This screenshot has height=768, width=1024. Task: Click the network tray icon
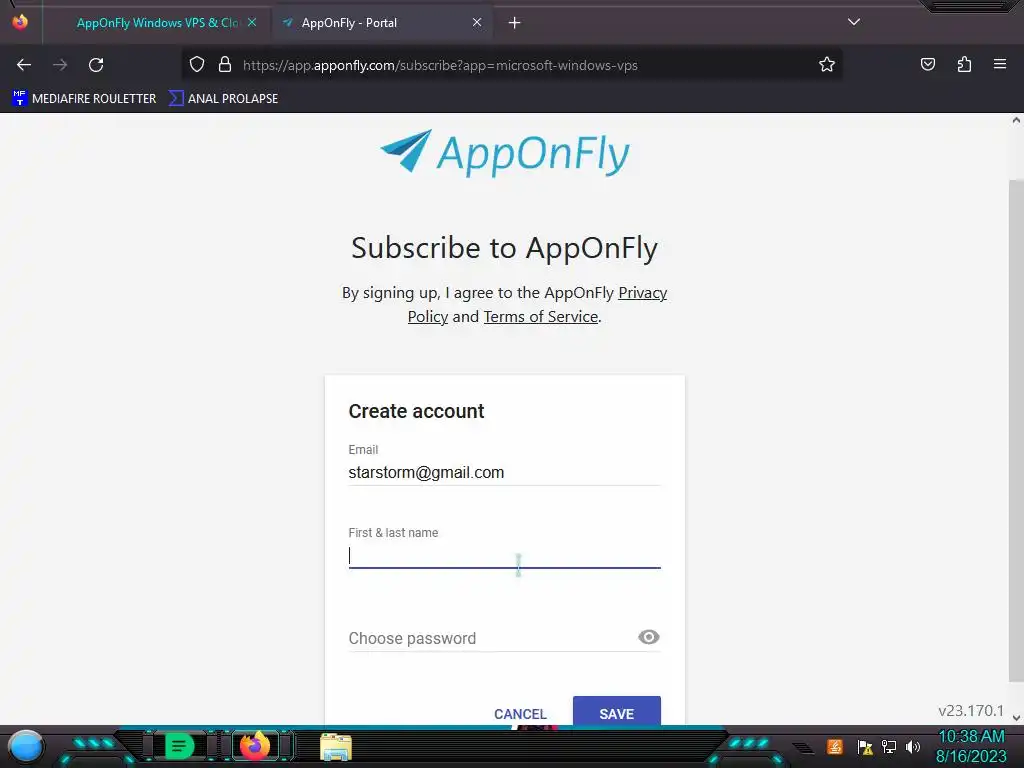click(889, 746)
